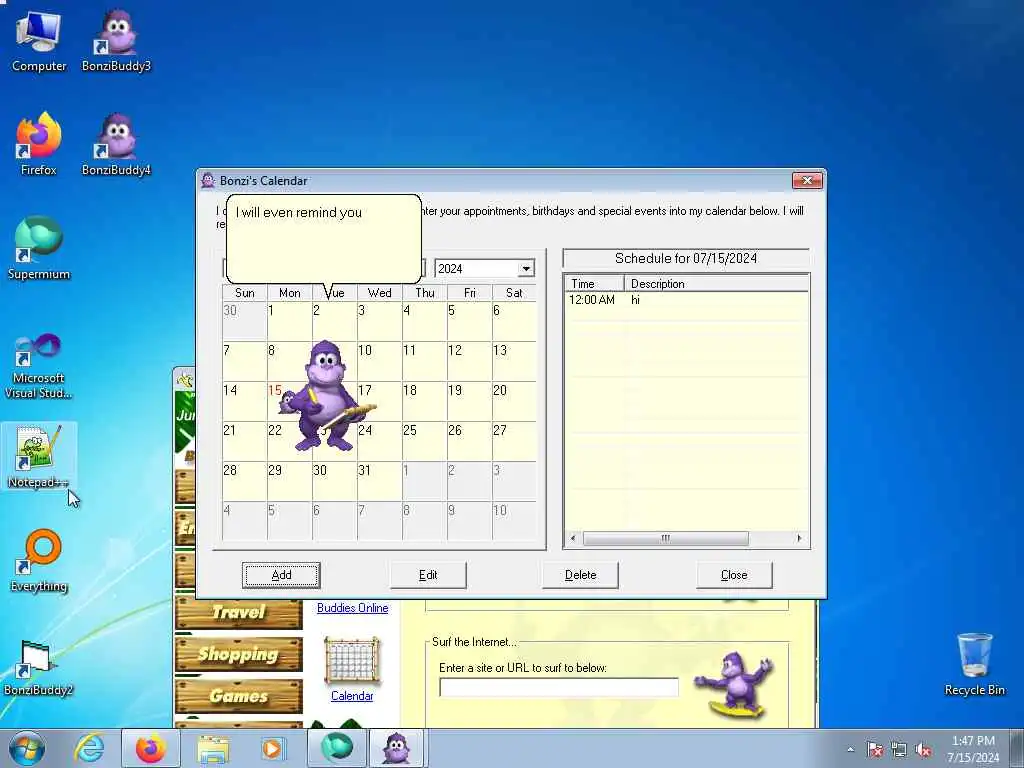Image resolution: width=1024 pixels, height=768 pixels.
Task: Click the schedule scrollbar right arrow
Action: pyautogui.click(x=799, y=539)
